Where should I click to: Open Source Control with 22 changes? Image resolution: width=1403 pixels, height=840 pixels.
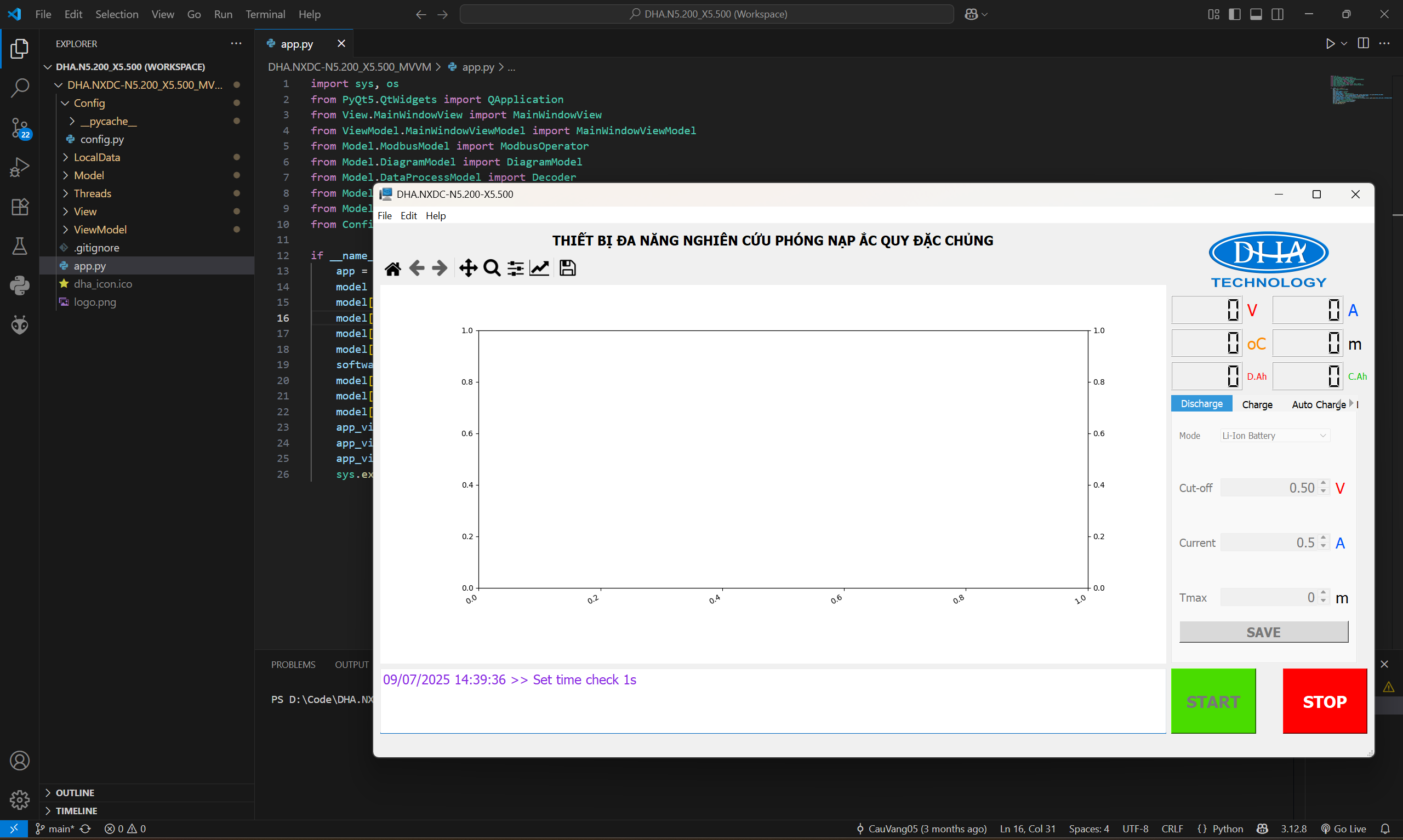(x=20, y=128)
